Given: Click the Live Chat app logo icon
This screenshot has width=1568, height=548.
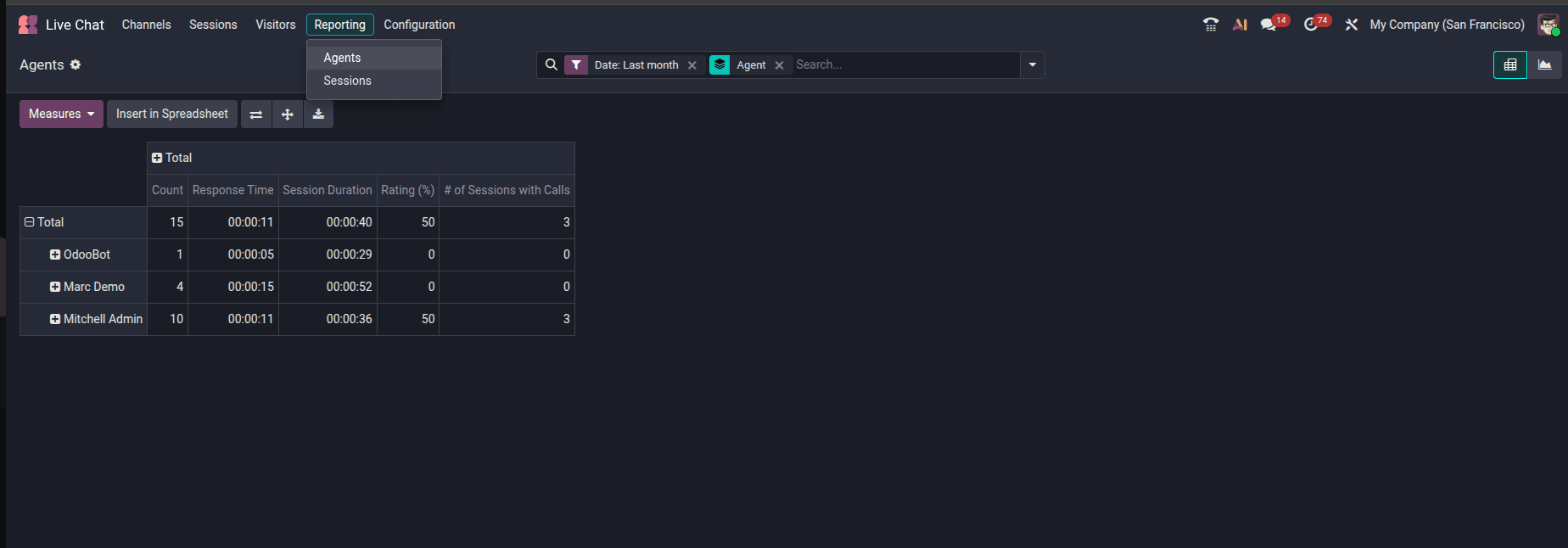Looking at the screenshot, I should coord(28,25).
